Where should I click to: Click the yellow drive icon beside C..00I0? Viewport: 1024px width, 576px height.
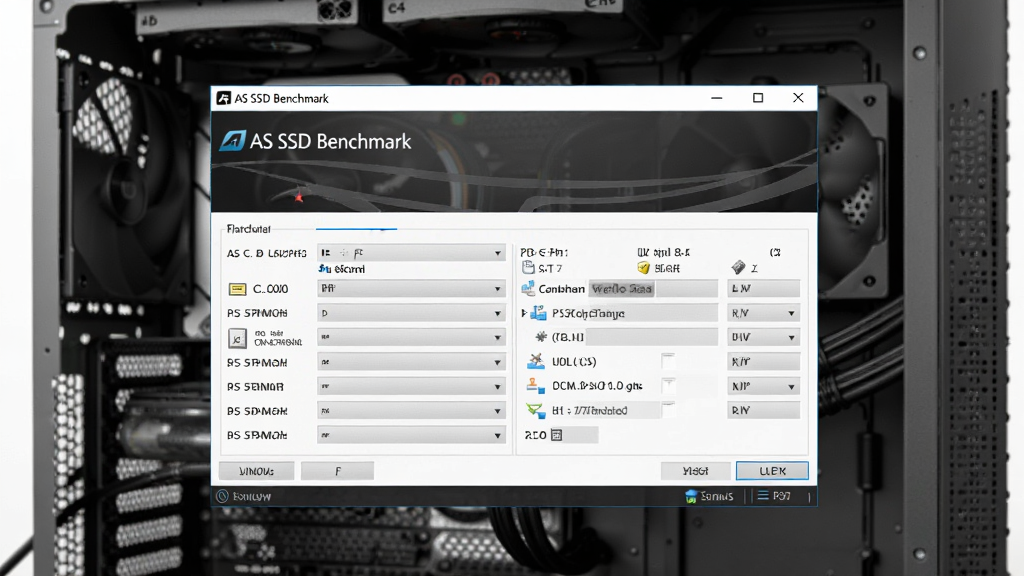pyautogui.click(x=237, y=289)
